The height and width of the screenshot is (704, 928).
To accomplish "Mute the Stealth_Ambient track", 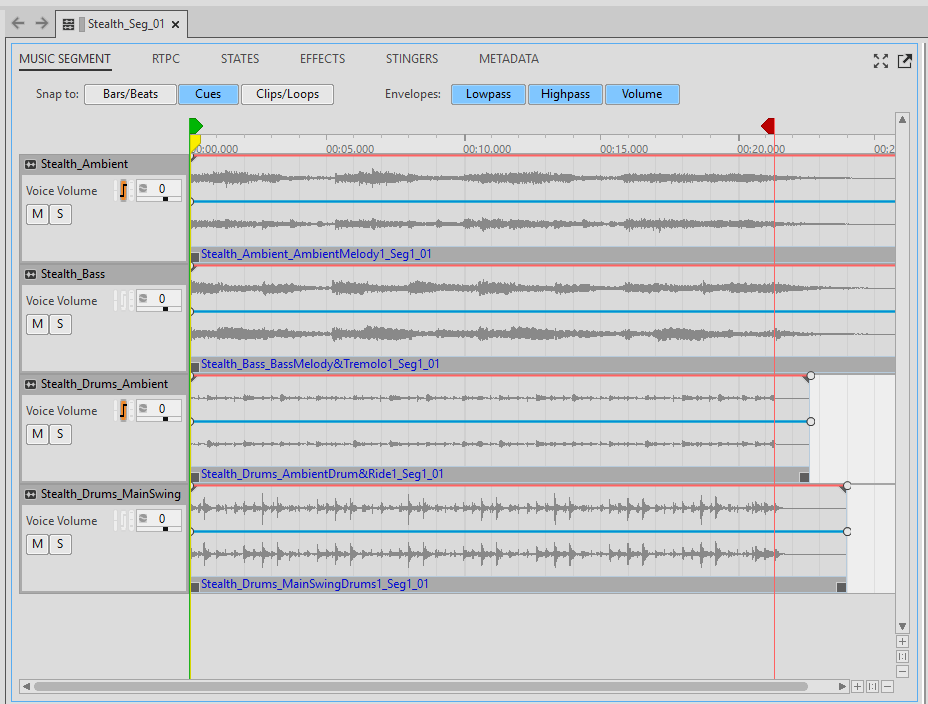I will point(37,214).
